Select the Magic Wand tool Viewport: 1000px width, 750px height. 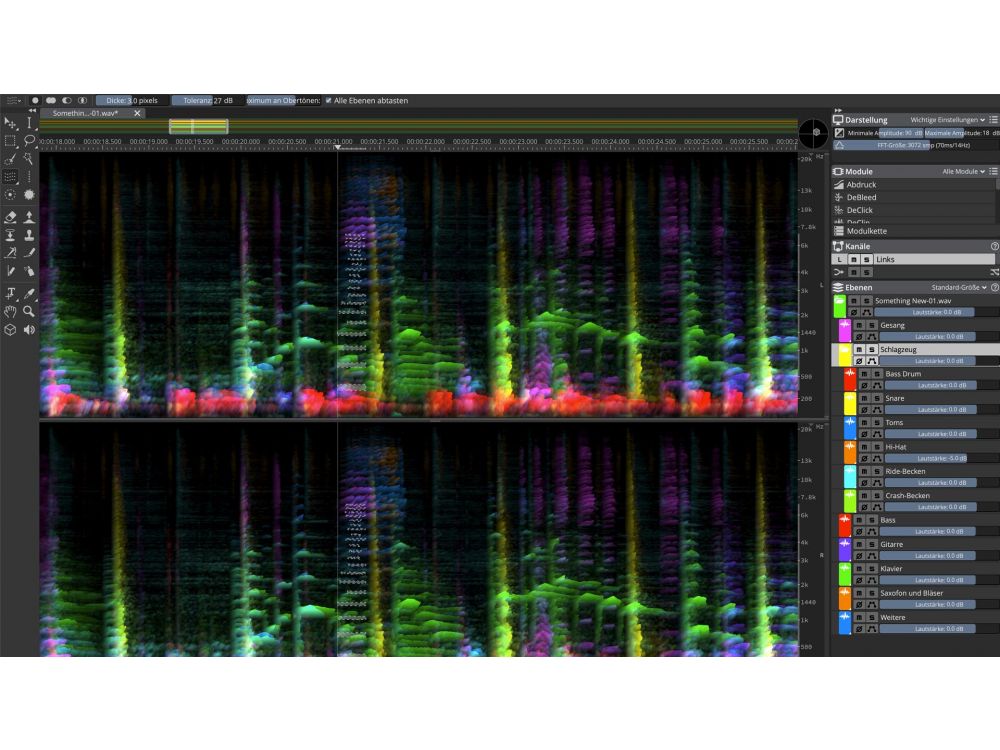point(29,158)
